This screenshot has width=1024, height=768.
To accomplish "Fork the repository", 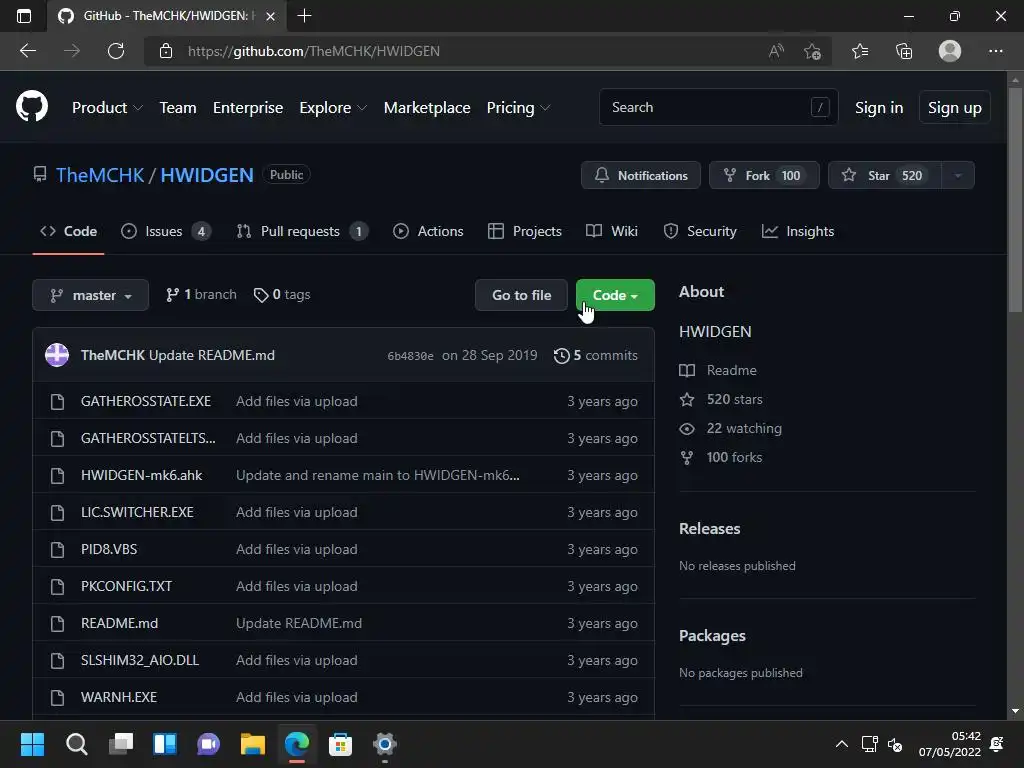I will click(x=764, y=175).
